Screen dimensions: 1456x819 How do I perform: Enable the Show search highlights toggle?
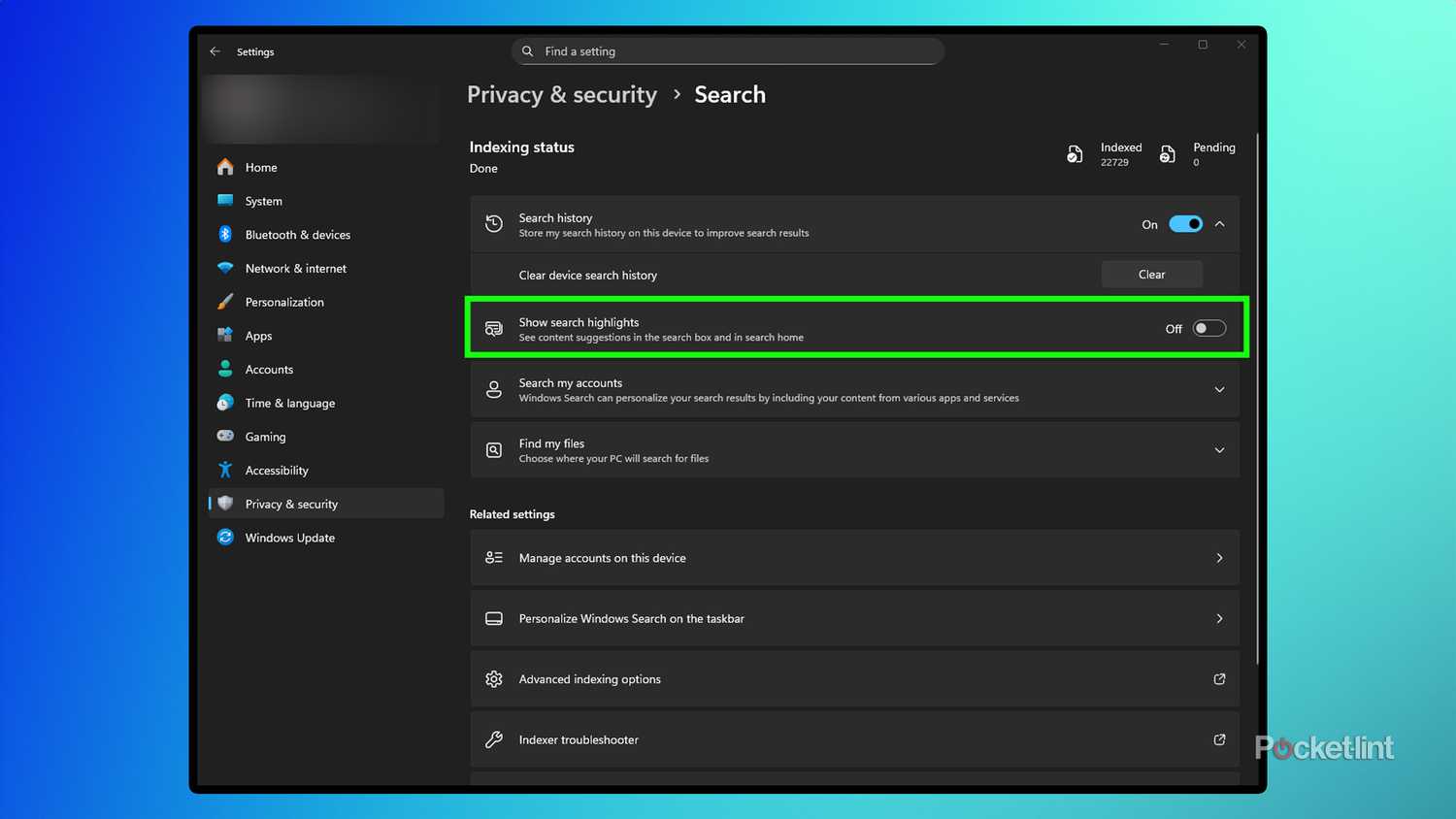(x=1208, y=328)
